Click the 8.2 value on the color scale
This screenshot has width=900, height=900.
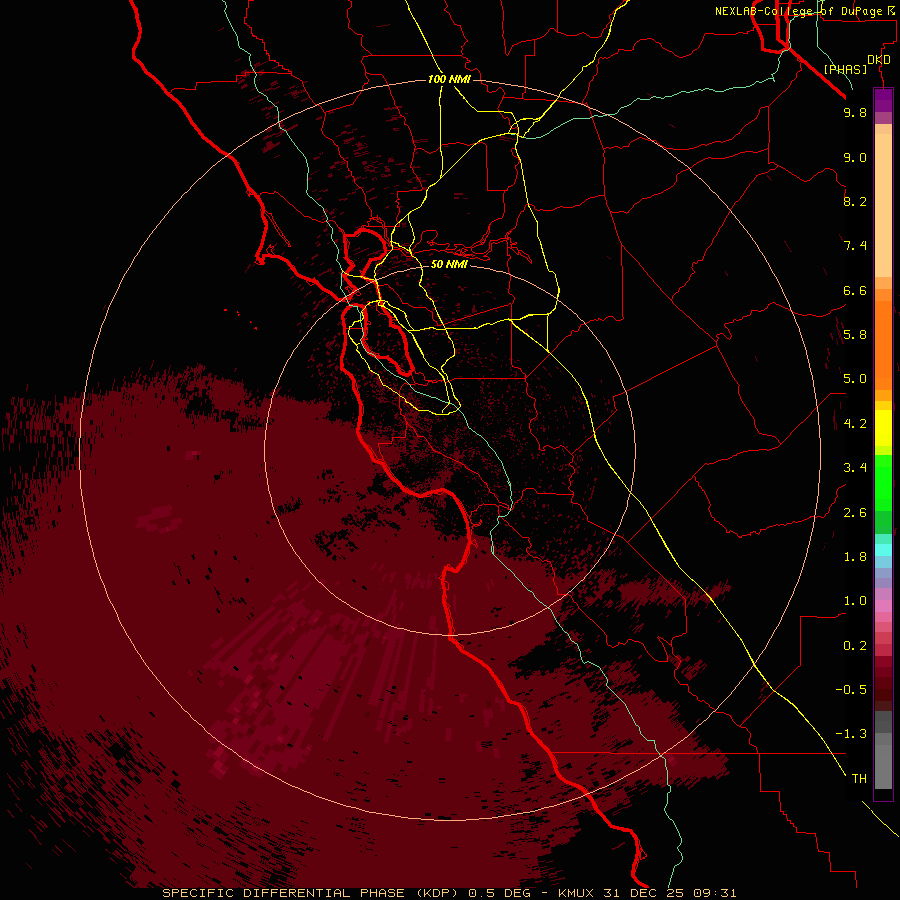tap(855, 201)
